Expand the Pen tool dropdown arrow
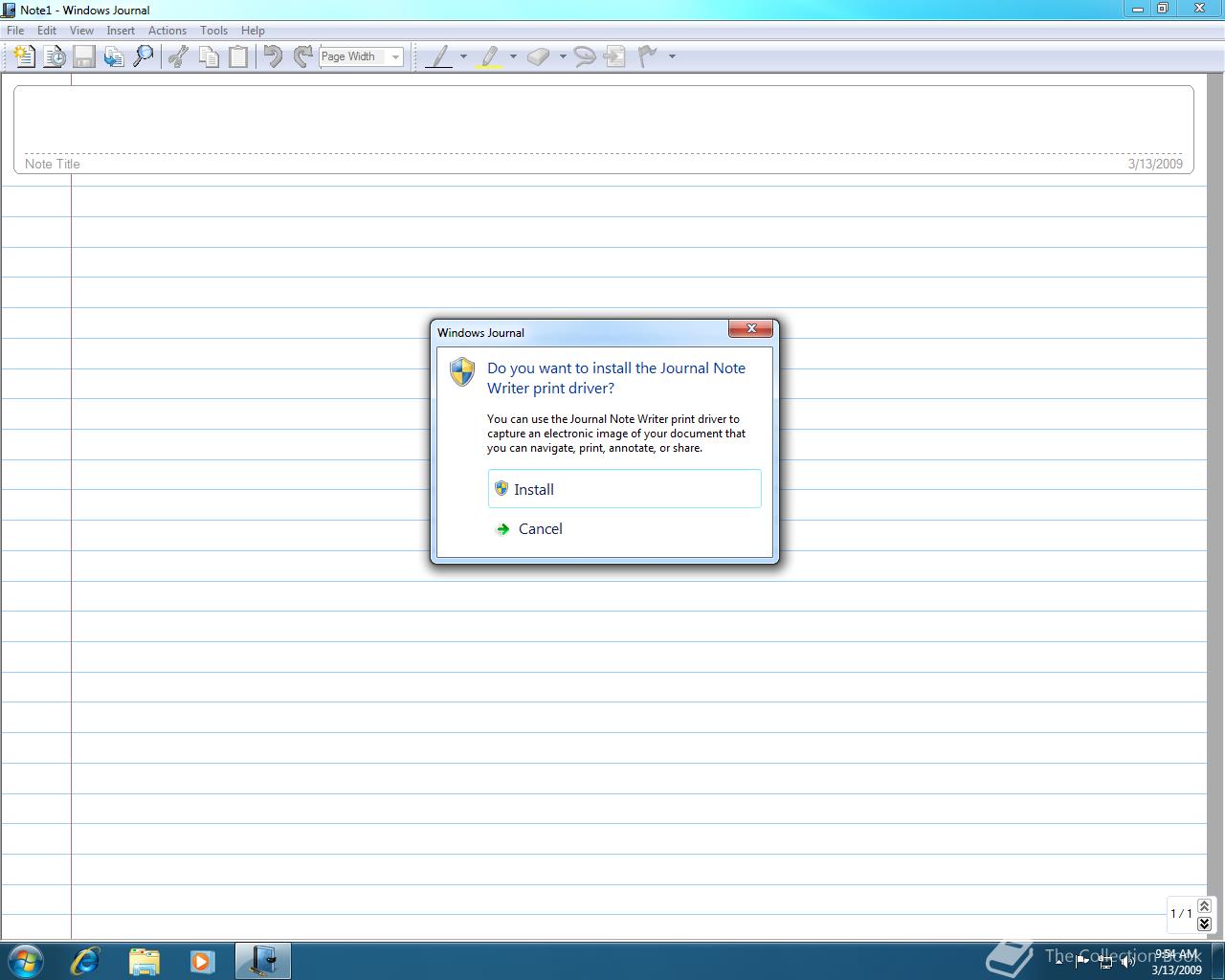The height and width of the screenshot is (980, 1225). click(x=463, y=56)
